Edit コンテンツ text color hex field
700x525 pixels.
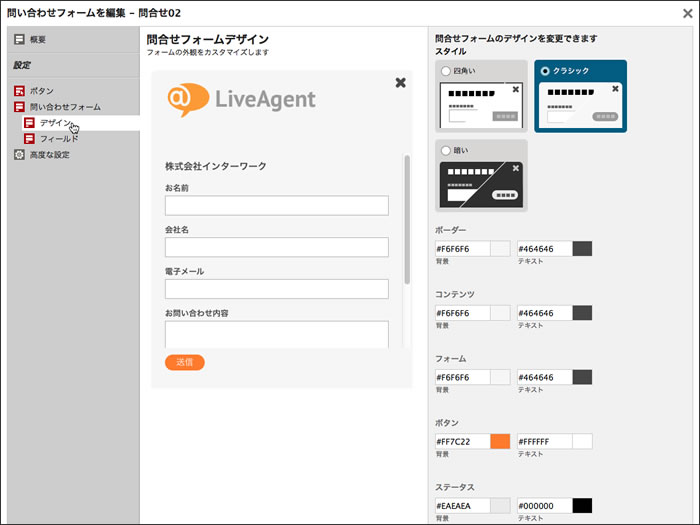point(545,313)
